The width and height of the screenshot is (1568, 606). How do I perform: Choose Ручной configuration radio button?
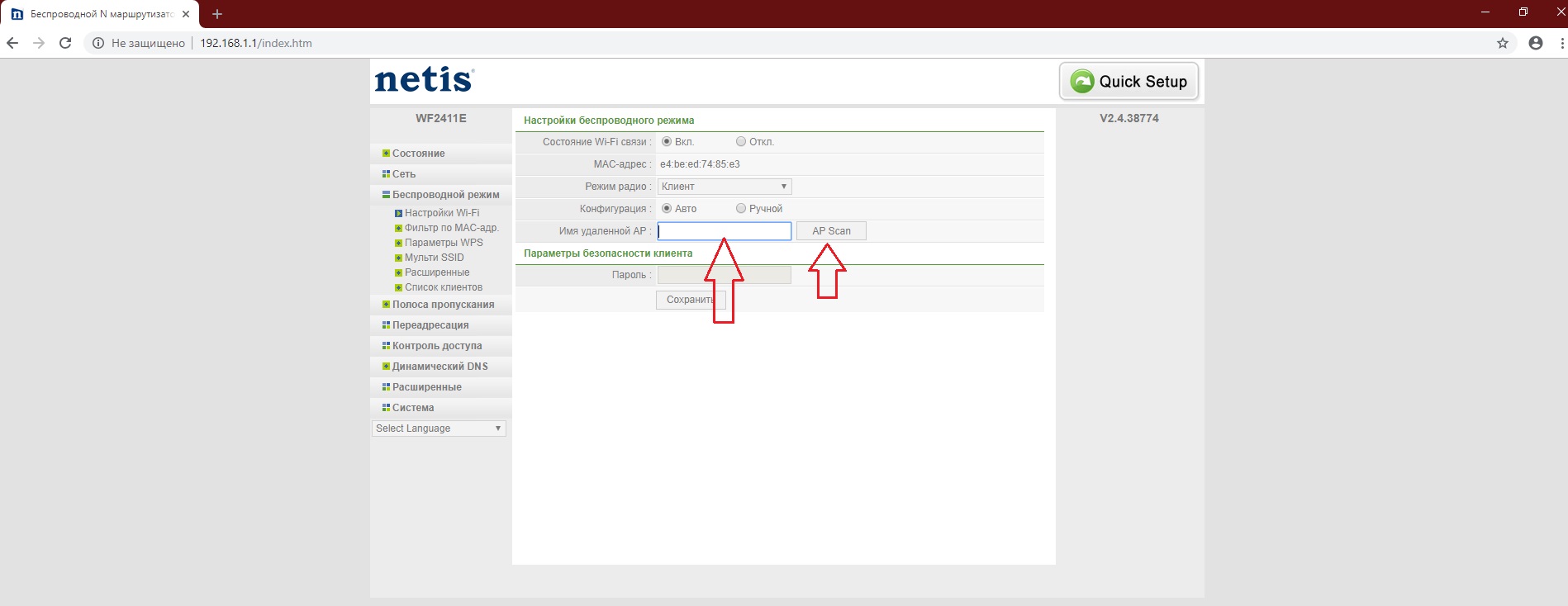[x=741, y=209]
